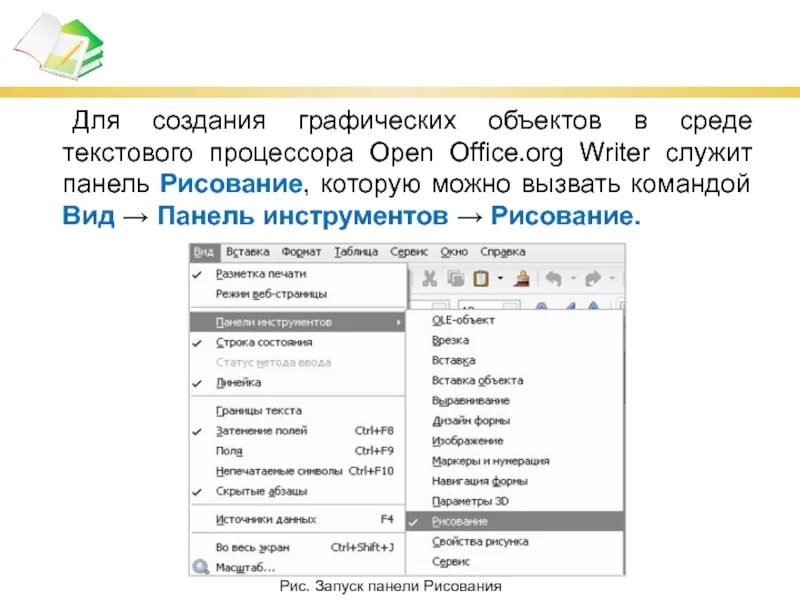Click the green books logo
Screen dimensions: 800x600
[x=58, y=46]
